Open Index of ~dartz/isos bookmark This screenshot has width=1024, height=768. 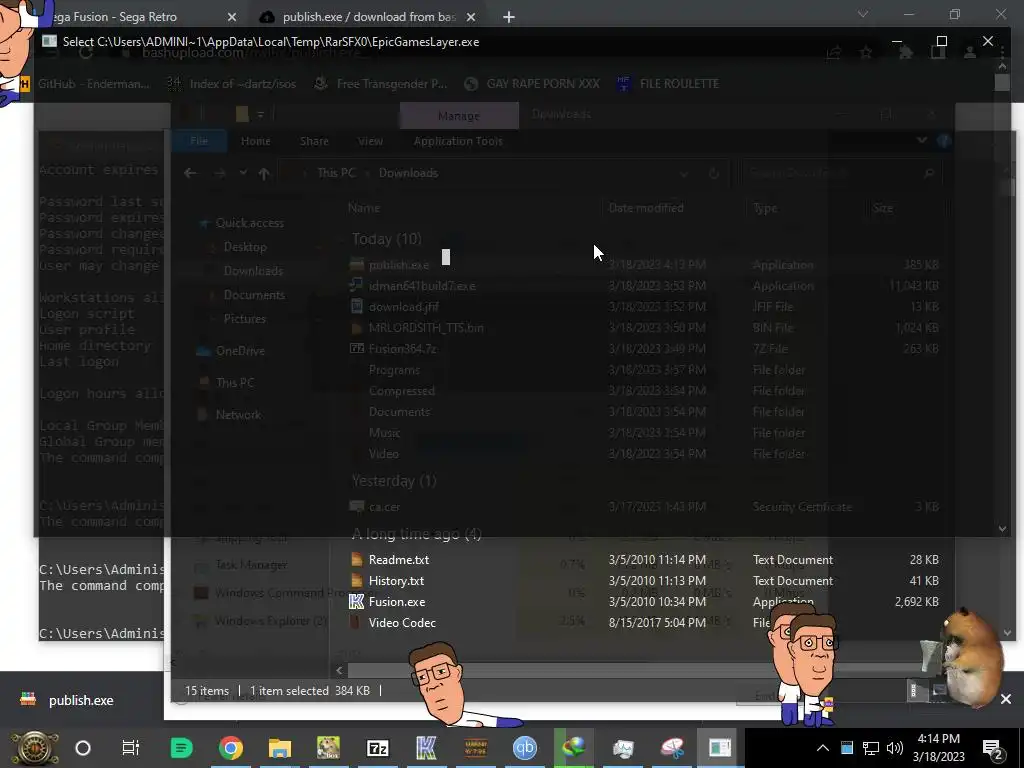coord(232,84)
